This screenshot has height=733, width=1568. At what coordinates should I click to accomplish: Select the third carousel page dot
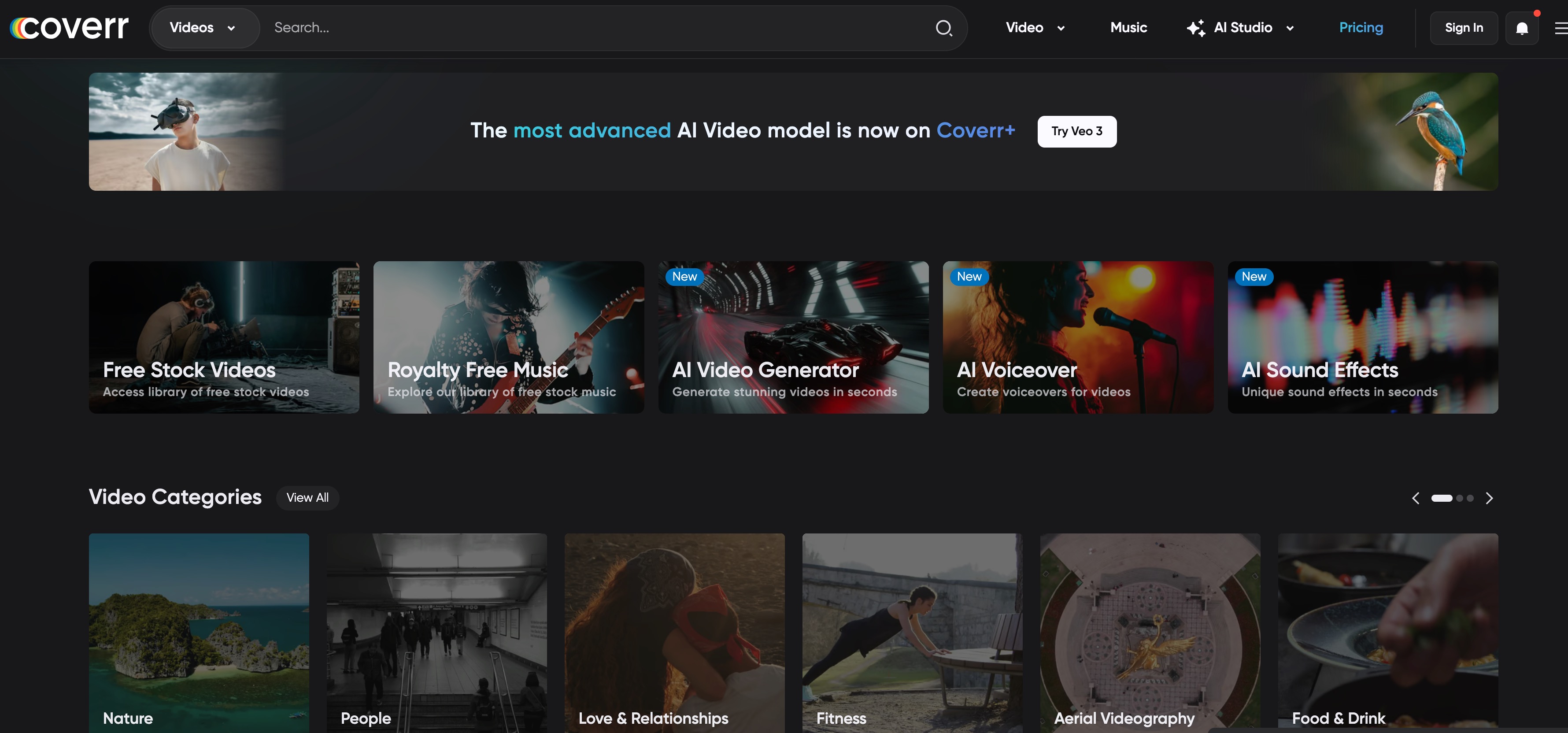click(1470, 498)
